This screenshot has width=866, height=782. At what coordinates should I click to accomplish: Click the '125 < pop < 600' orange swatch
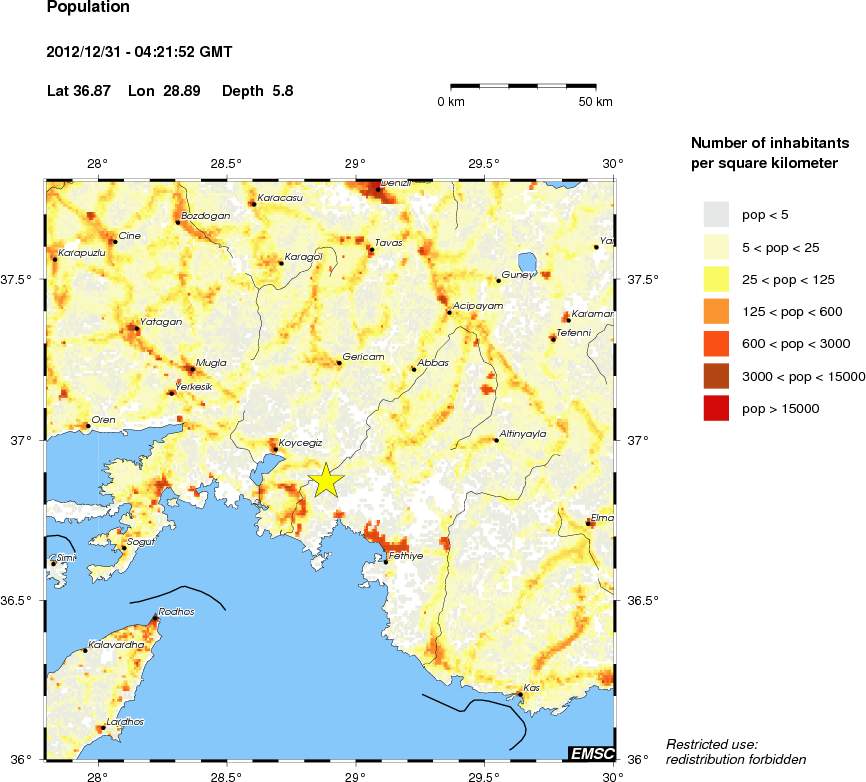(x=717, y=311)
